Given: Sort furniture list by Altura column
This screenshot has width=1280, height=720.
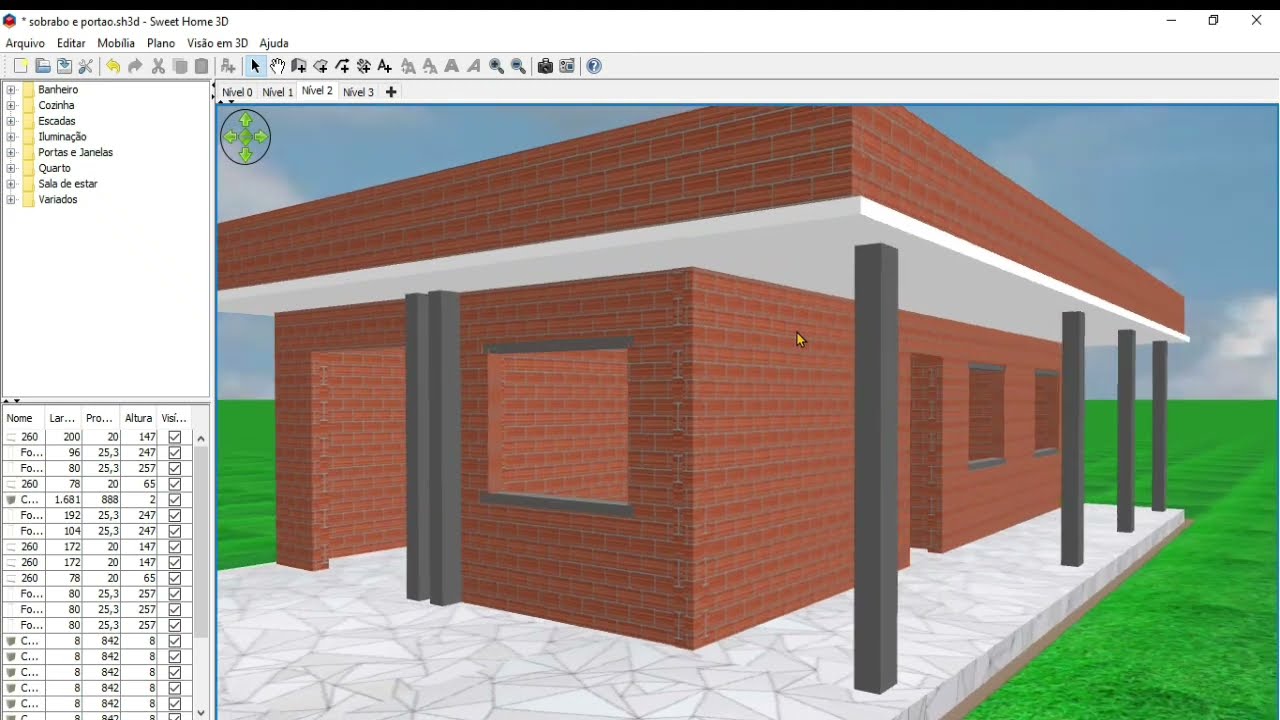Looking at the screenshot, I should click(138, 418).
